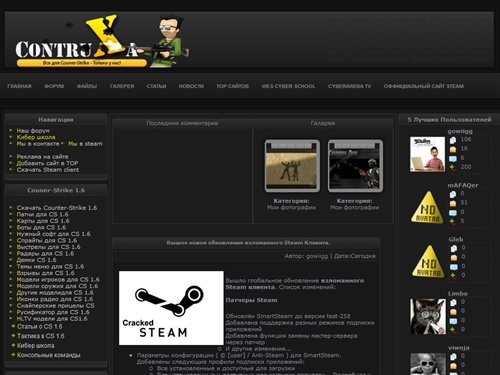Click author 'gowiigg' in news header
The width and height of the screenshot is (500, 375).
pyautogui.click(x=317, y=256)
